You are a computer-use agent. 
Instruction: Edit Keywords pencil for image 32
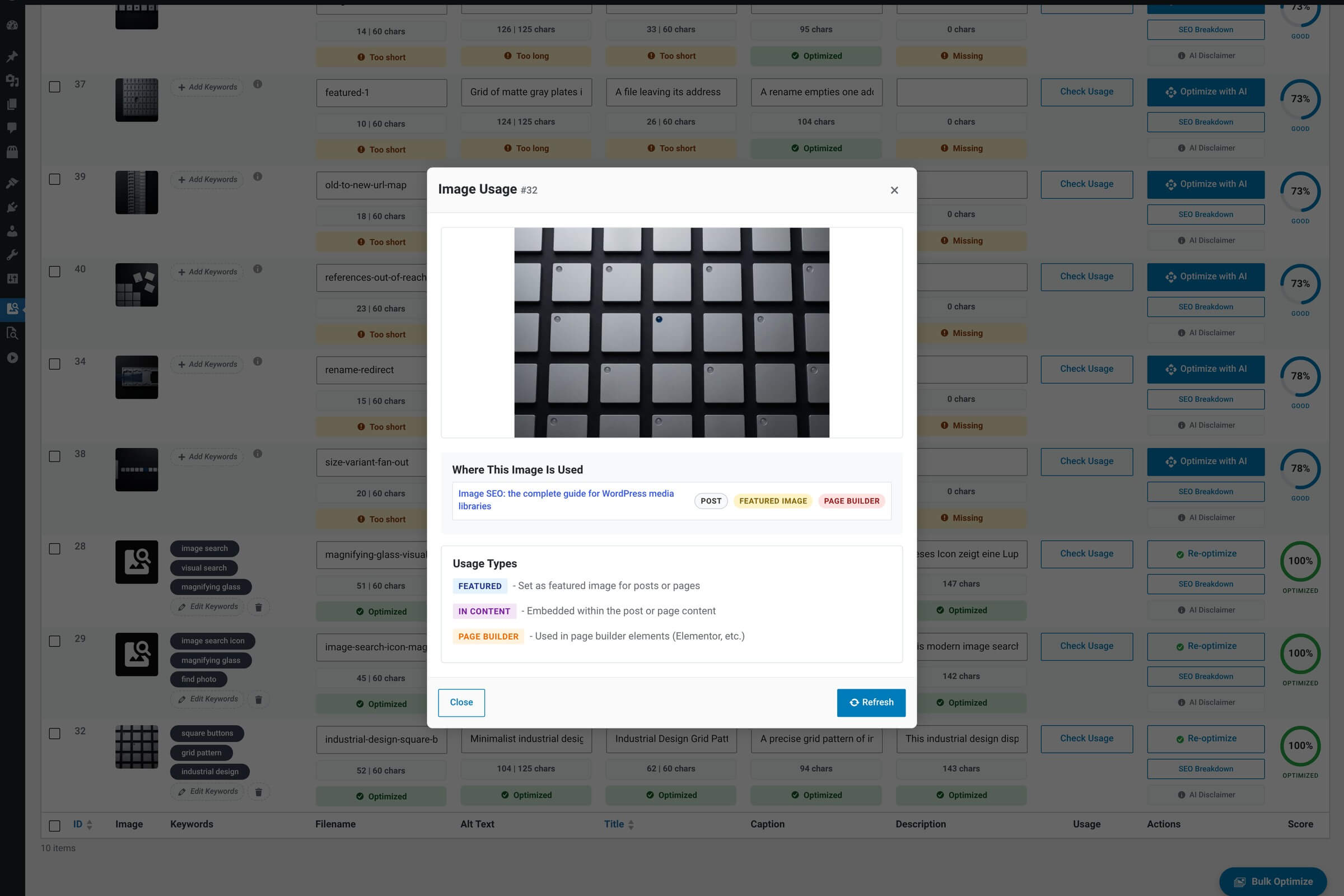pos(207,792)
